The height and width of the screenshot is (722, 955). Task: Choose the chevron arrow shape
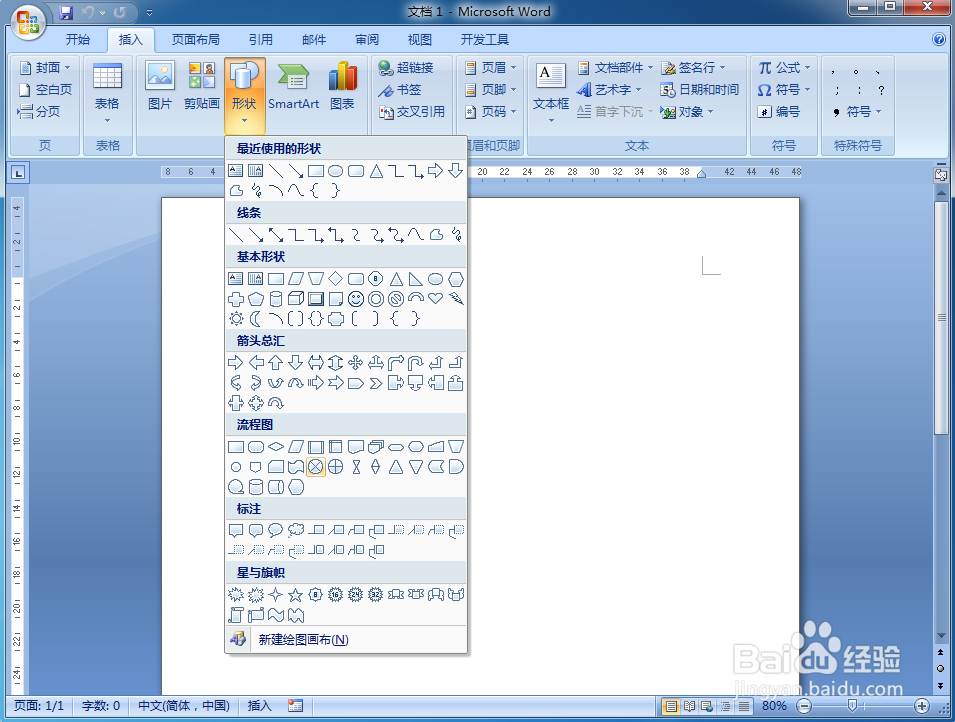pyautogui.click(x=376, y=383)
